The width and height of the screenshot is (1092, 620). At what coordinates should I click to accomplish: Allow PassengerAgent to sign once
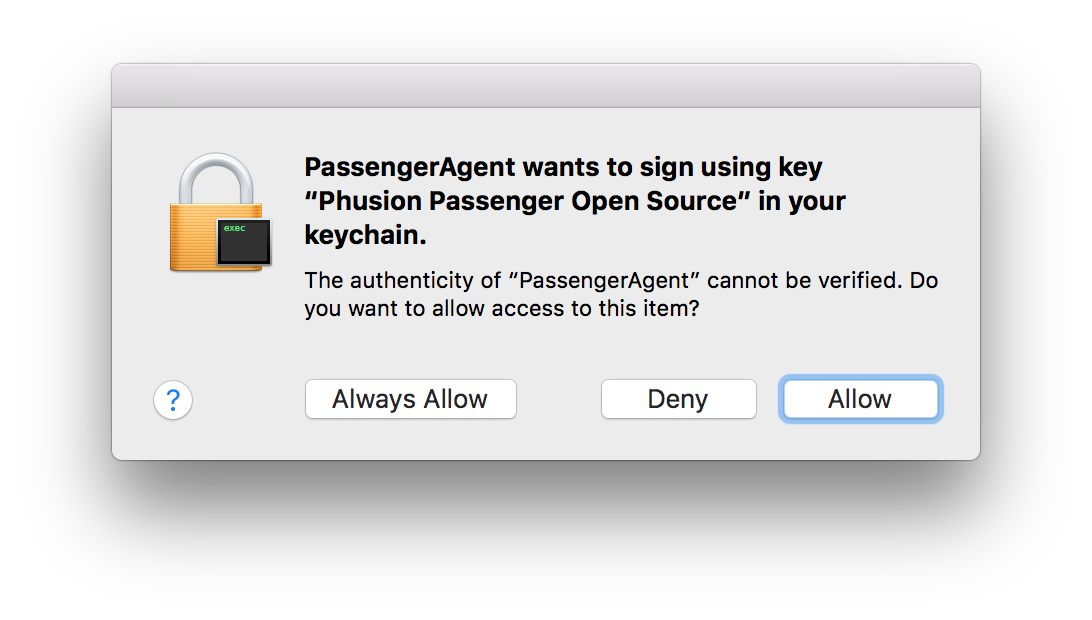point(860,399)
